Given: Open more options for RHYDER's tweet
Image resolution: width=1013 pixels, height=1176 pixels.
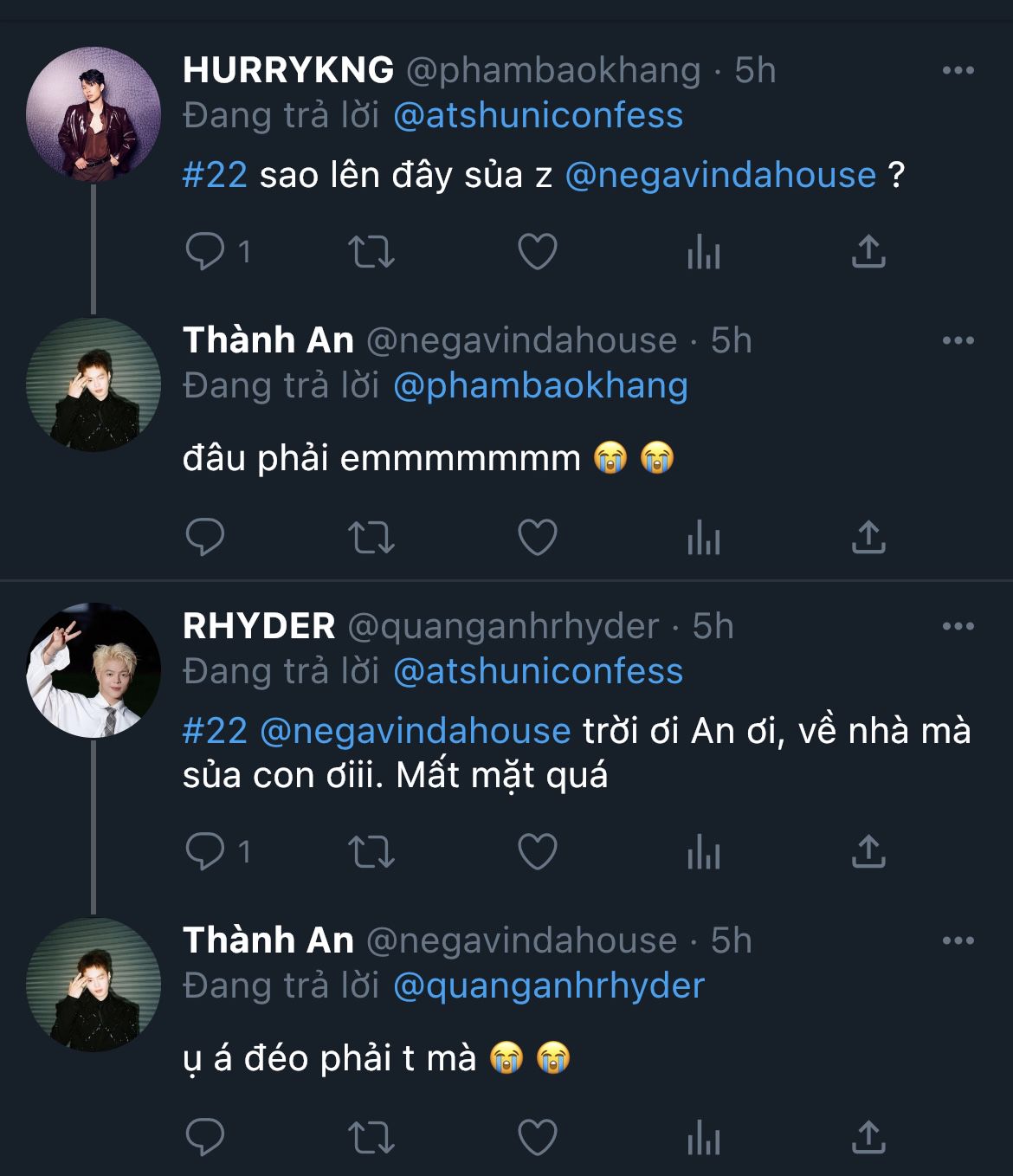Looking at the screenshot, I should pyautogui.click(x=958, y=627).
